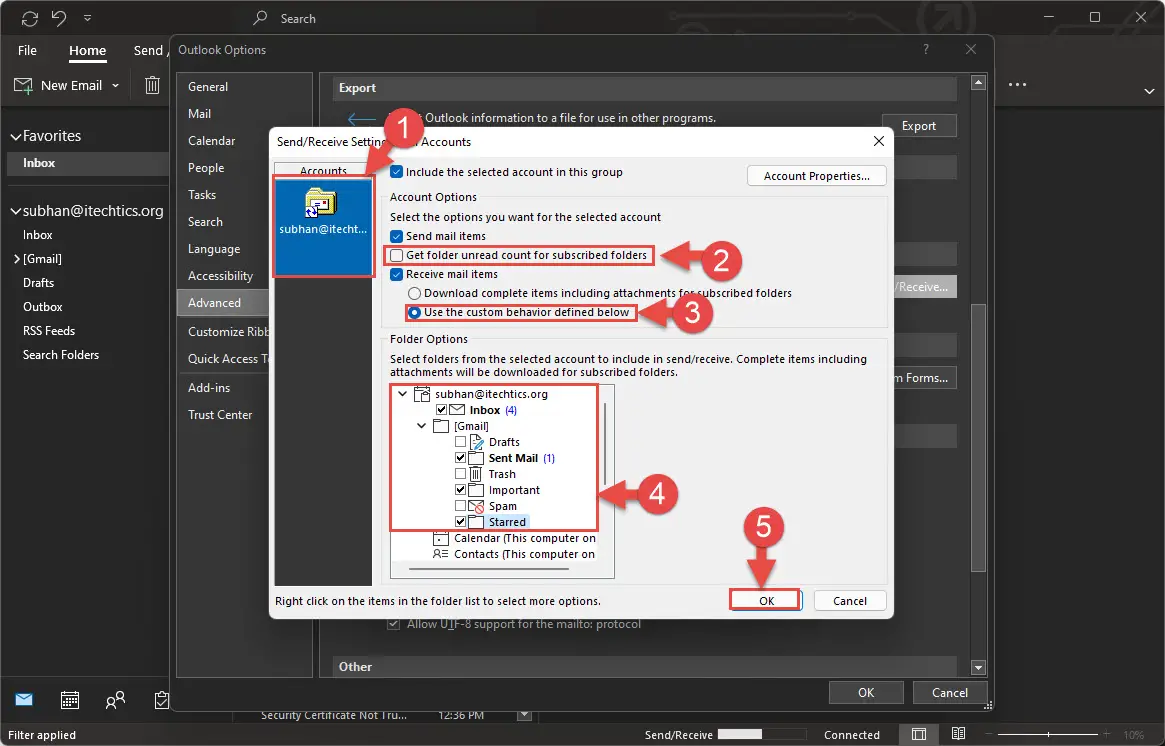Viewport: 1165px width, 746px height.
Task: Click the Delete trash can ribbon icon
Action: tap(152, 85)
